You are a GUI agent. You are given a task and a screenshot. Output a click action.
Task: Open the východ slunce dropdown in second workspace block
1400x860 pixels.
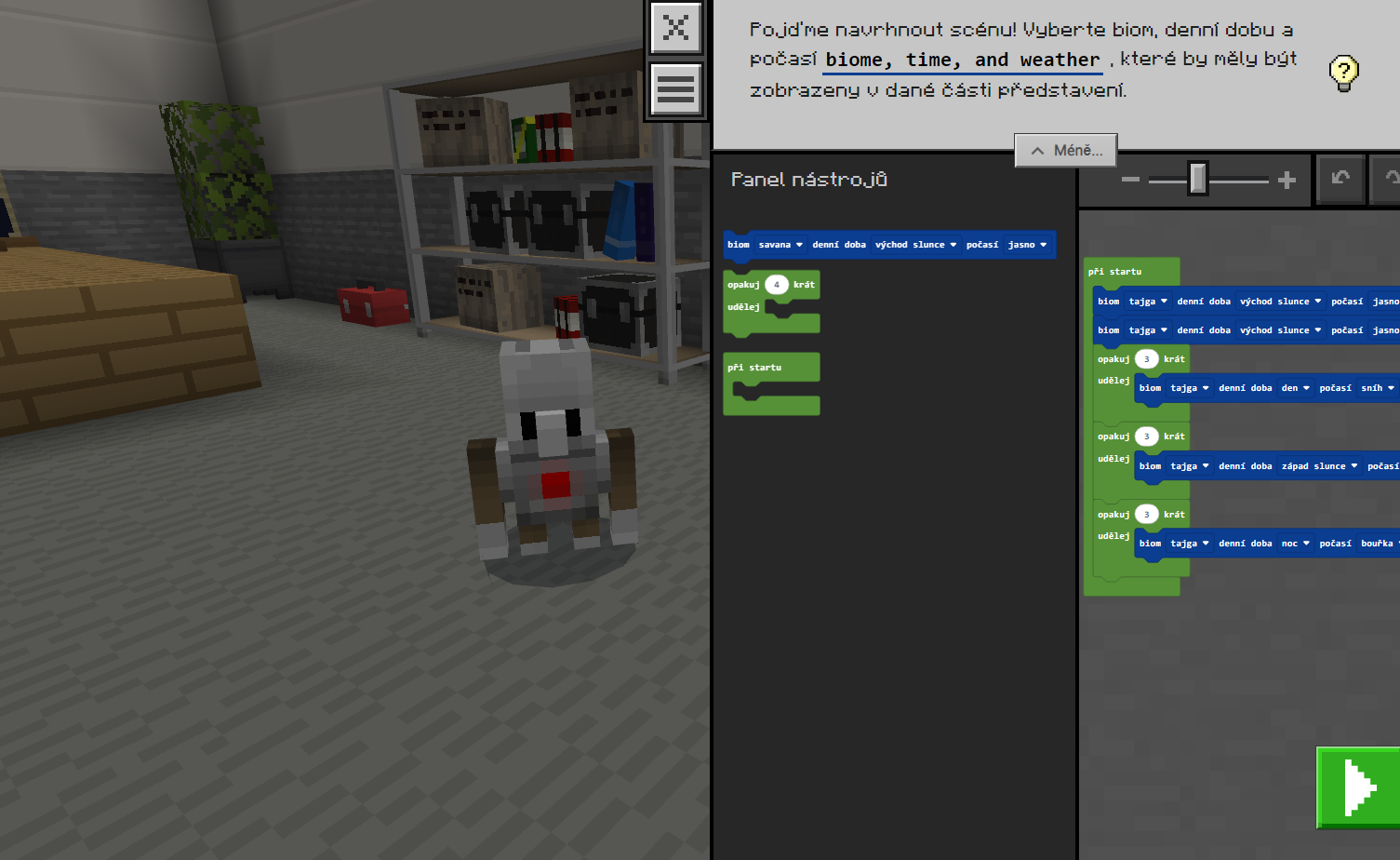coord(1280,330)
